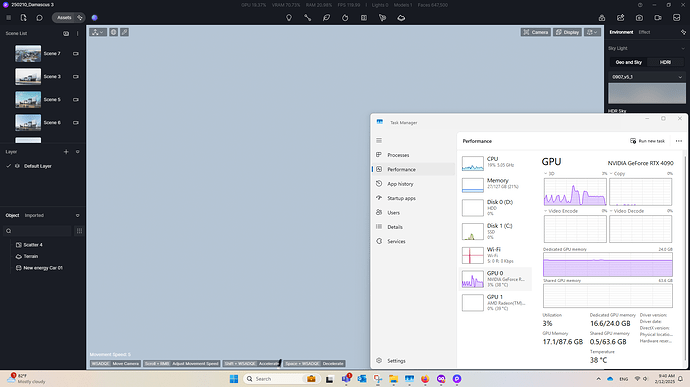Open App history in Task Manager
Image resolution: width=690 pixels, height=387 pixels.
coord(414,184)
